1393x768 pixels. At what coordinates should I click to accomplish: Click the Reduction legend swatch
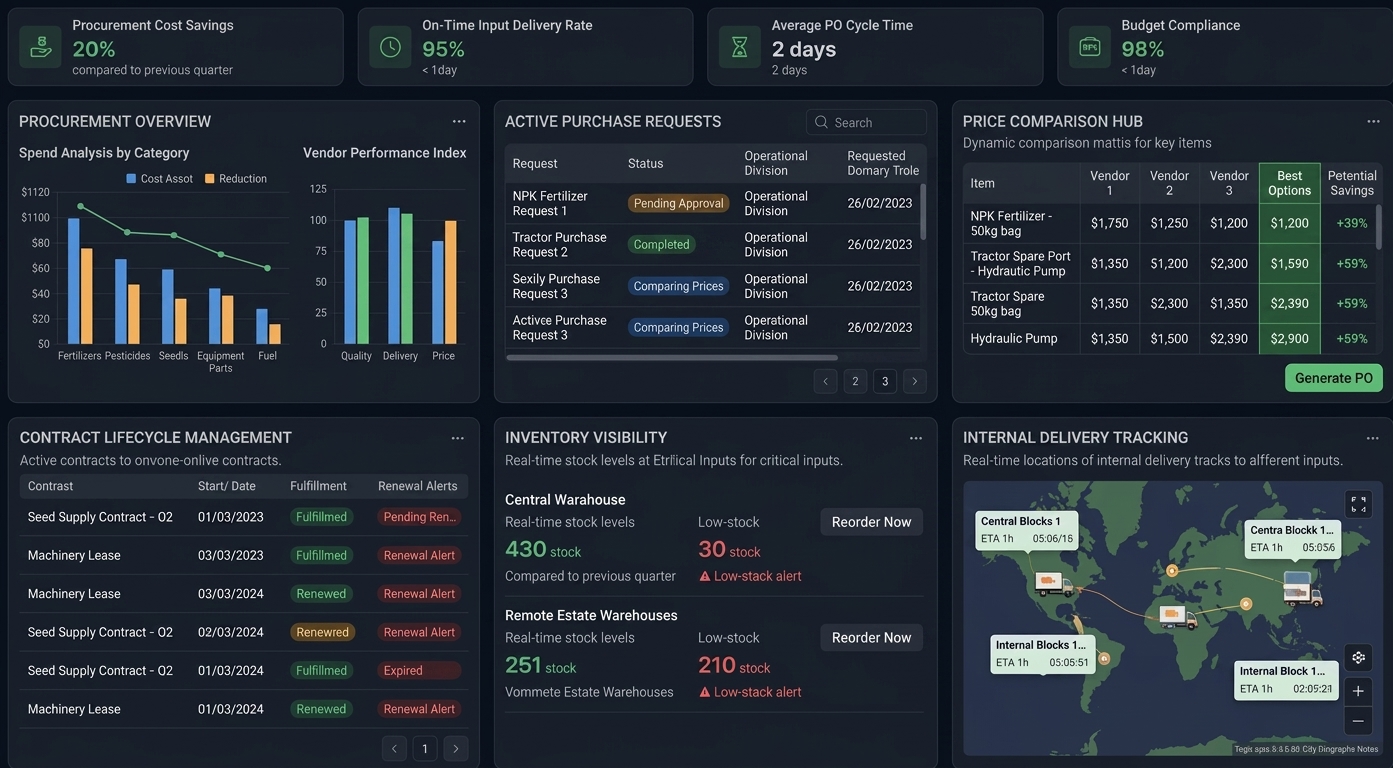click(210, 179)
